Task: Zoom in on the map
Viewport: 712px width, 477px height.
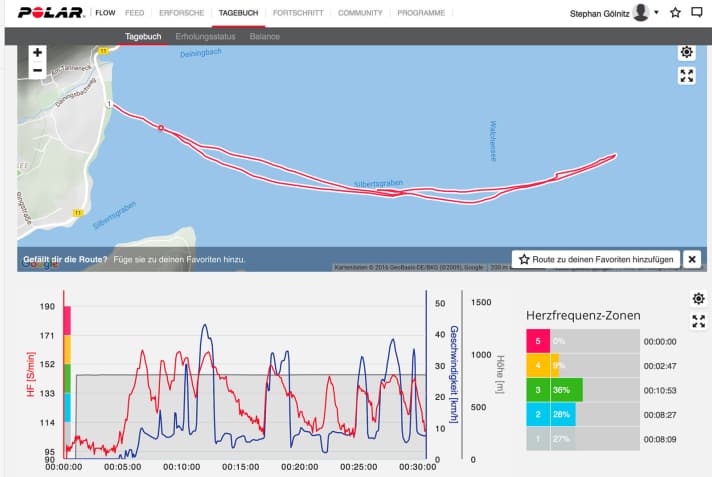Action: pos(37,53)
